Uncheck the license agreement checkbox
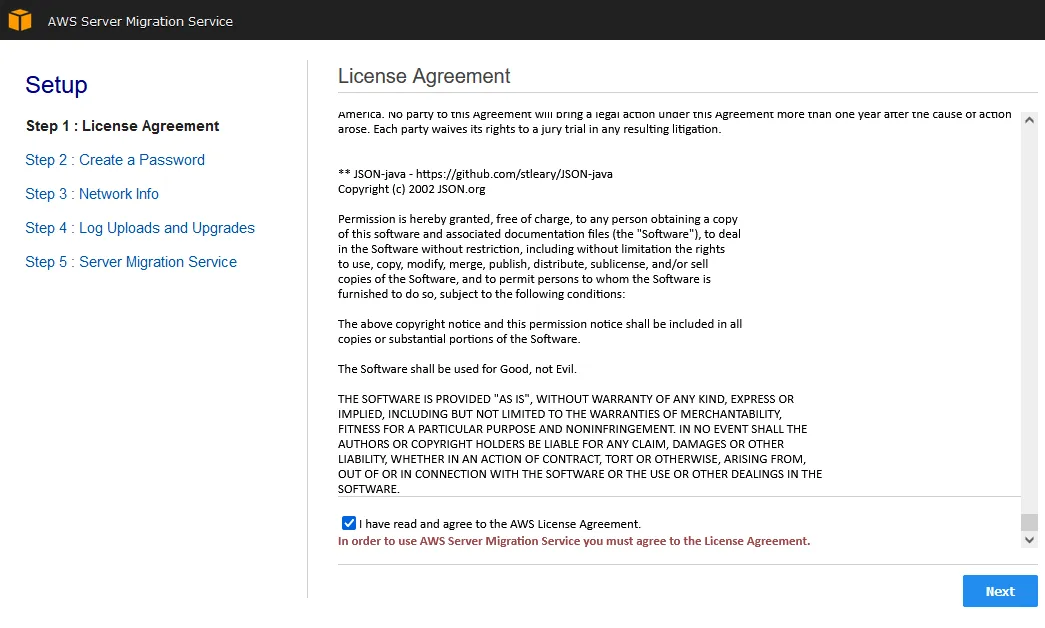This screenshot has width=1045, height=628. coord(349,523)
